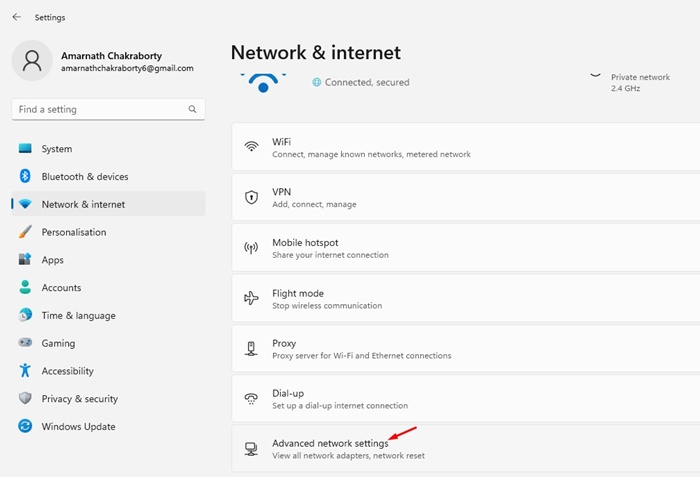Click the Accounts person icon

(25, 287)
